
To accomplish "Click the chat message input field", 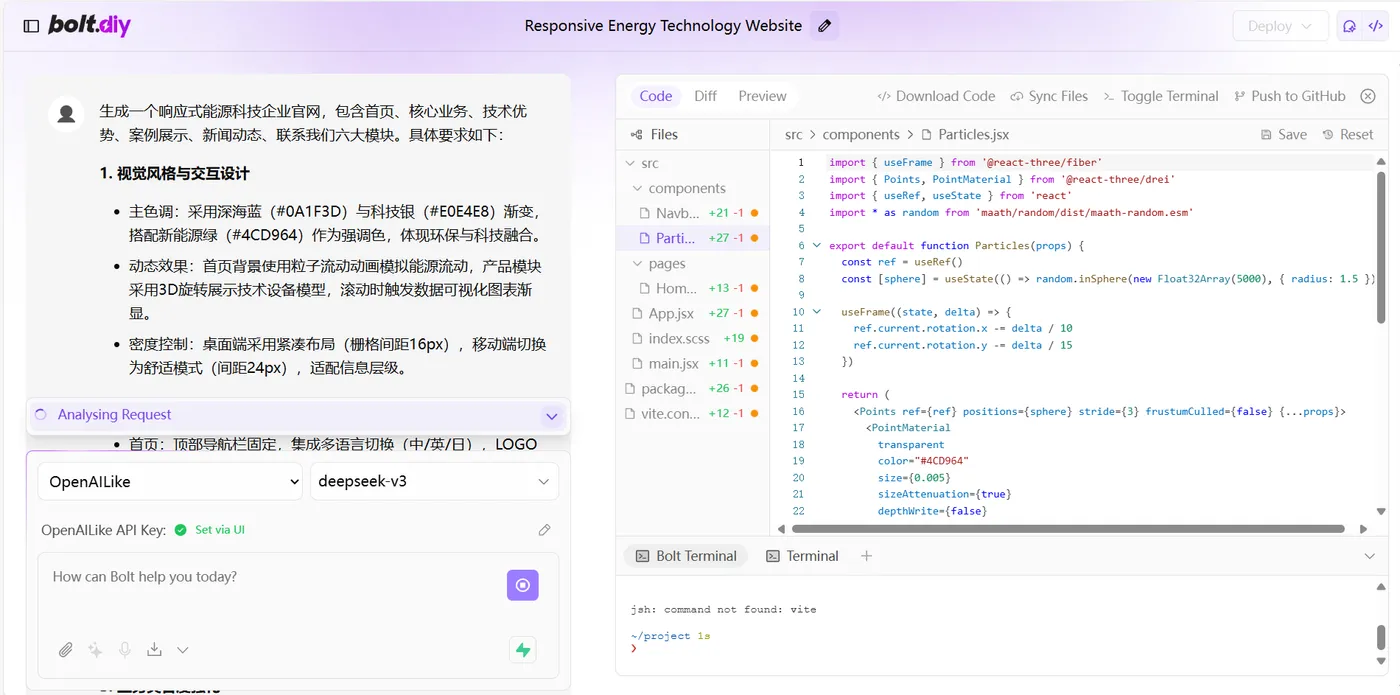I will tap(270, 577).
